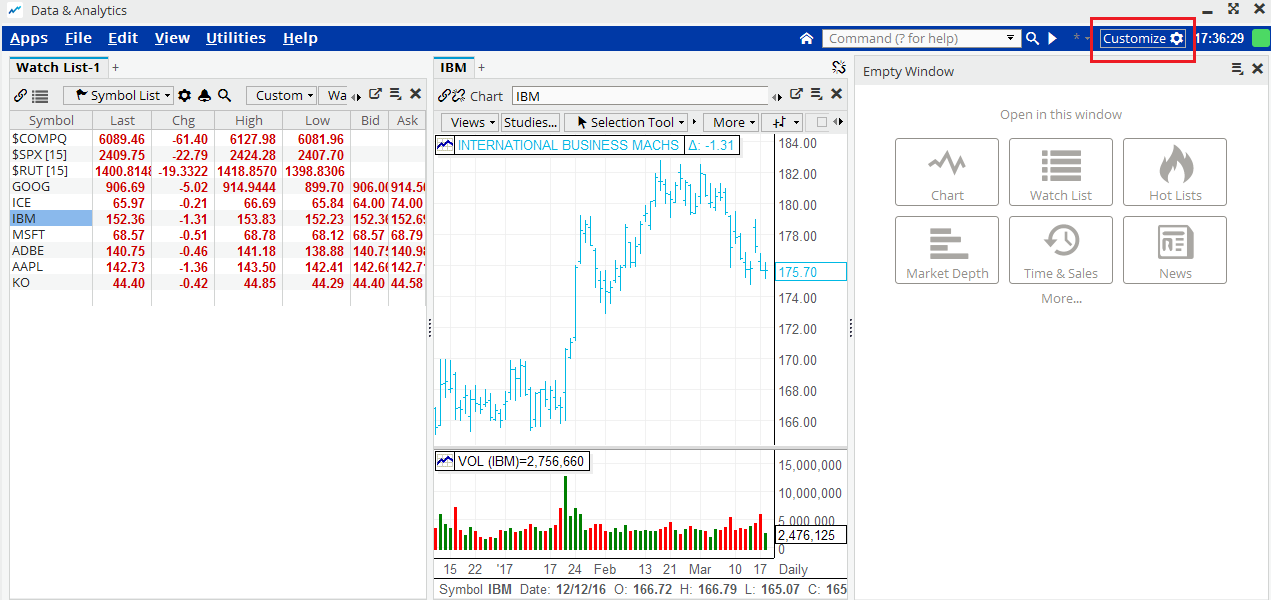Open the Help menu
The image size is (1271, 600).
point(300,38)
